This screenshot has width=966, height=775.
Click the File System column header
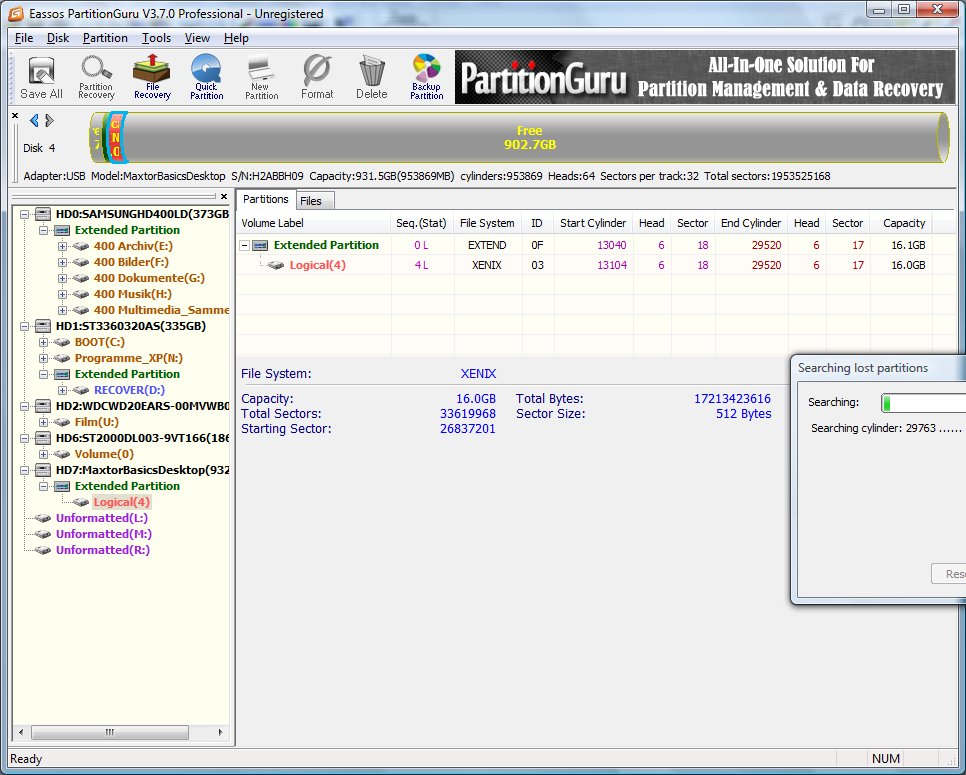click(x=487, y=223)
